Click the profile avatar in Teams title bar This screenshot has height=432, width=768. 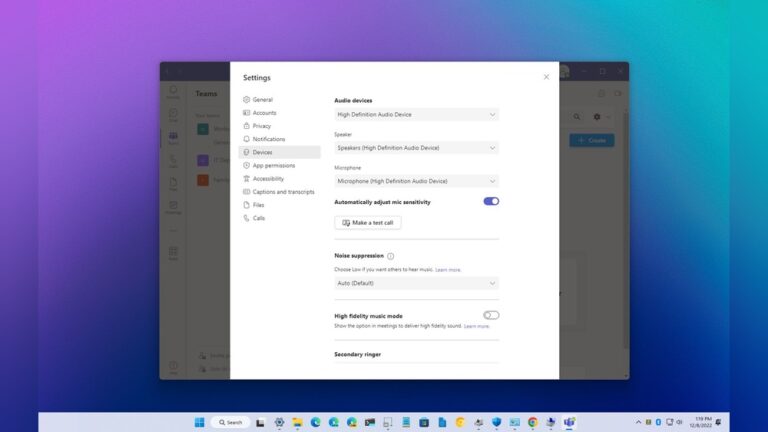coord(564,72)
